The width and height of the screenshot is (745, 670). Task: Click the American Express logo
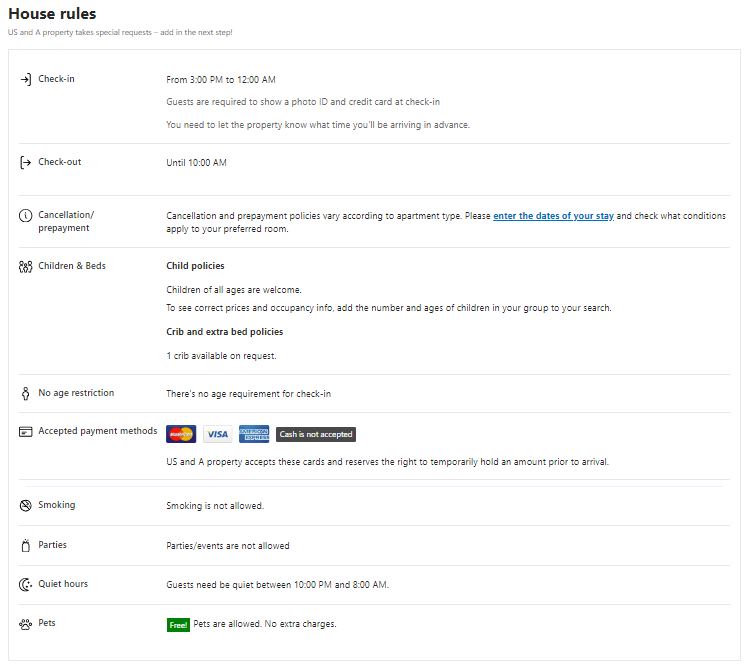click(x=254, y=434)
